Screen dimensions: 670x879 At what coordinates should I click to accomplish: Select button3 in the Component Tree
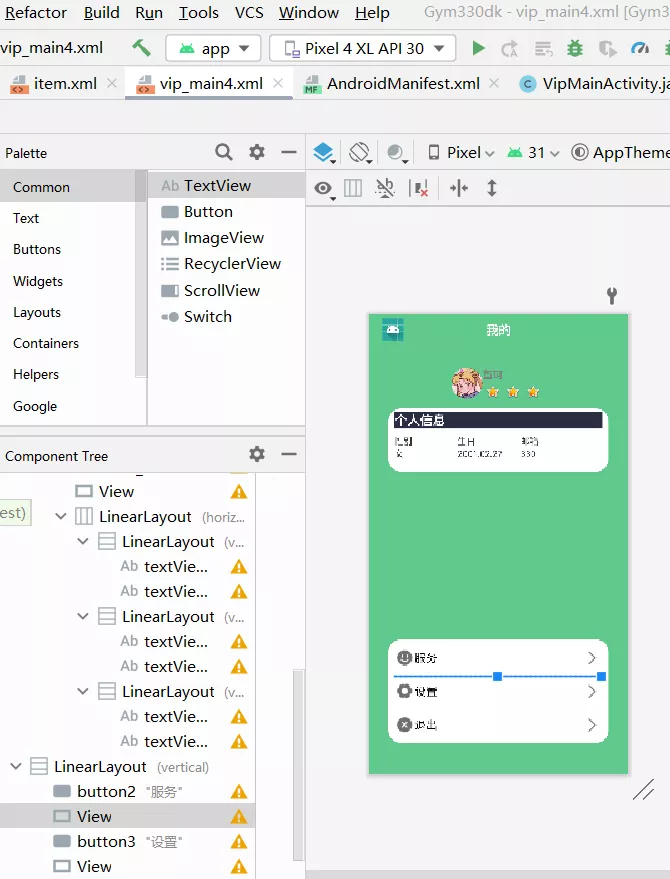coord(127,841)
